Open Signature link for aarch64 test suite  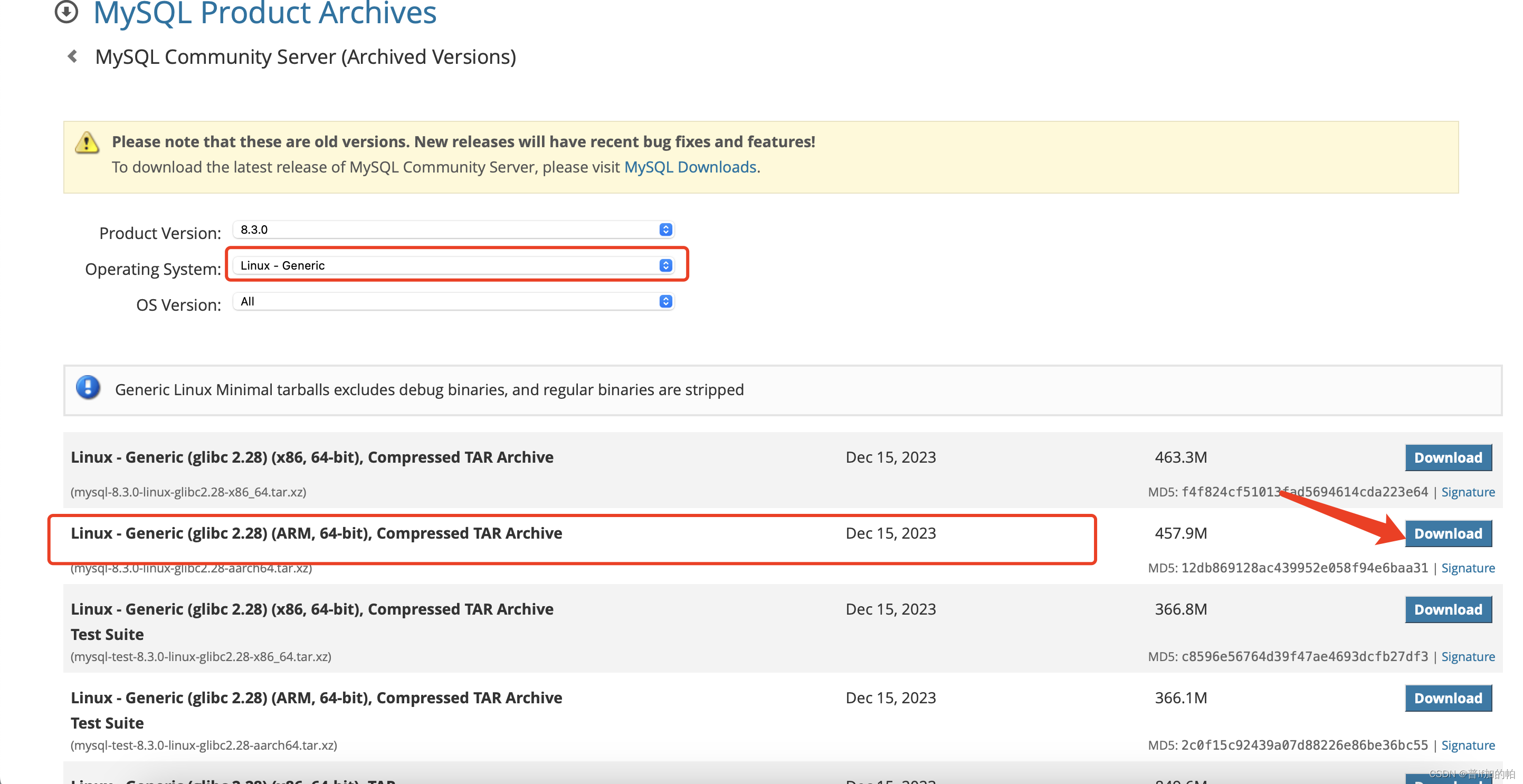coord(1468,745)
